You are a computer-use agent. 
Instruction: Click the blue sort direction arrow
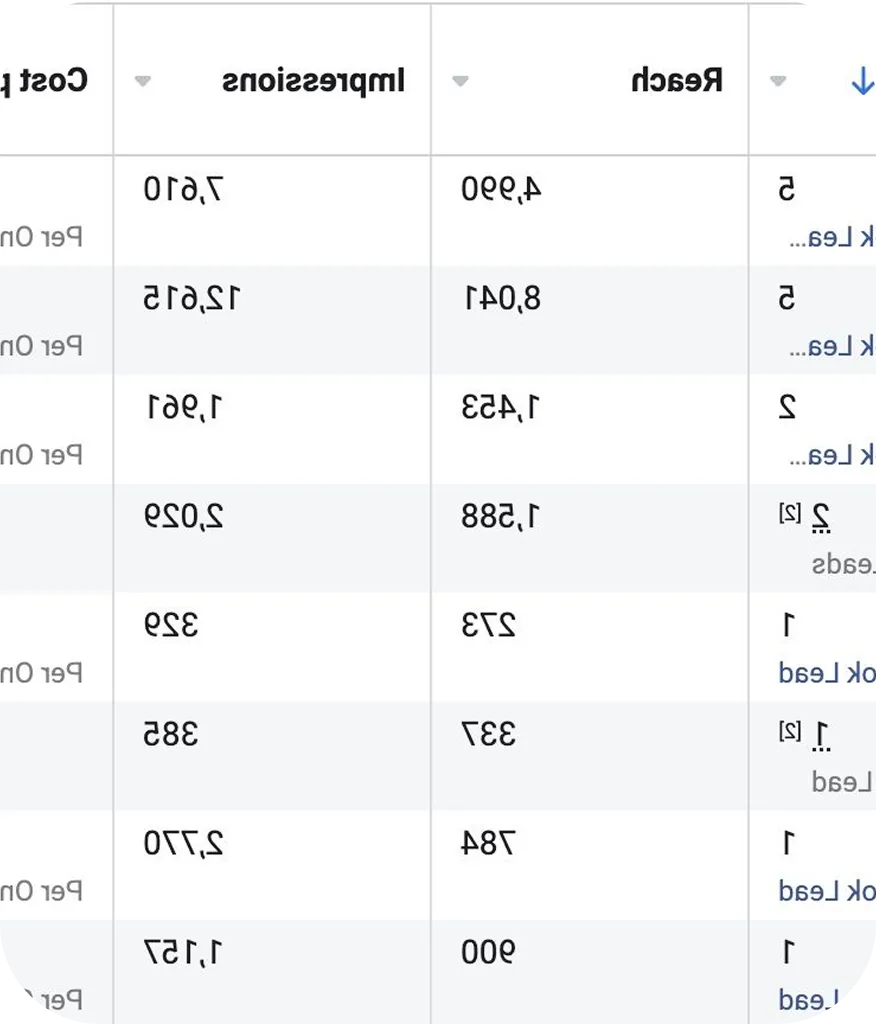coord(863,81)
